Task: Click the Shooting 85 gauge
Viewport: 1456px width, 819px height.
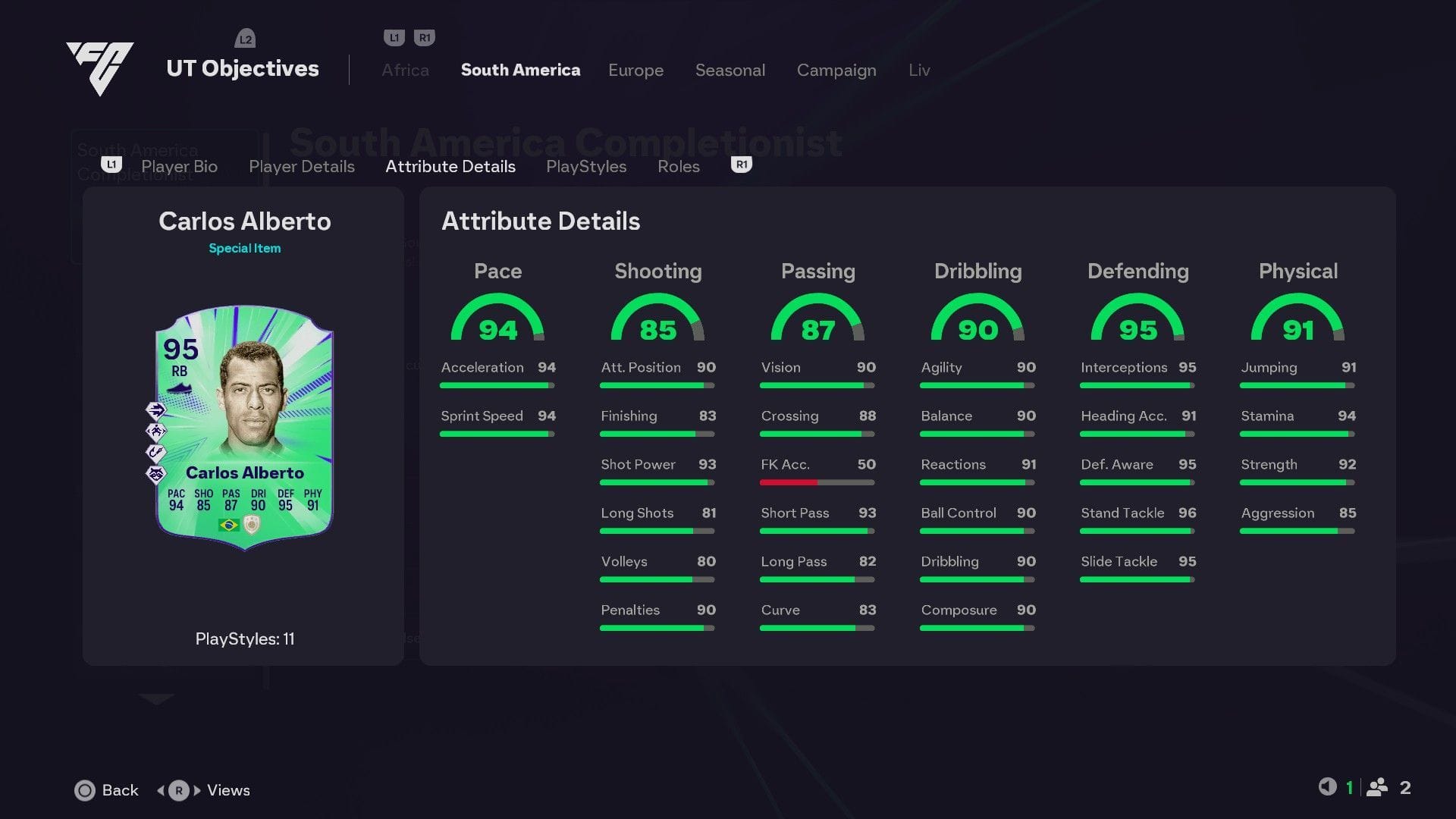Action: pyautogui.click(x=657, y=318)
